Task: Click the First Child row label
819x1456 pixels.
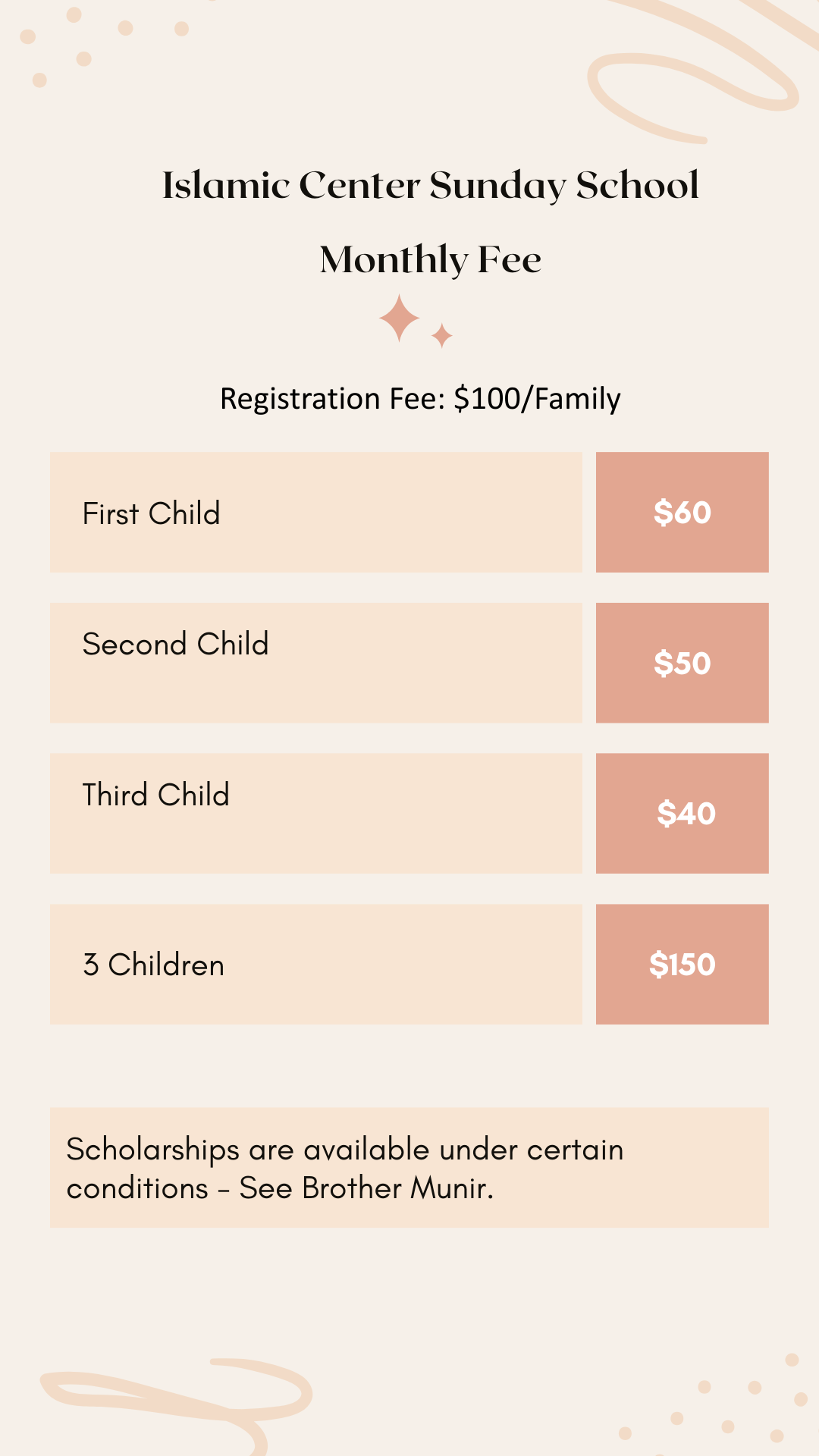Action: pyautogui.click(x=151, y=513)
